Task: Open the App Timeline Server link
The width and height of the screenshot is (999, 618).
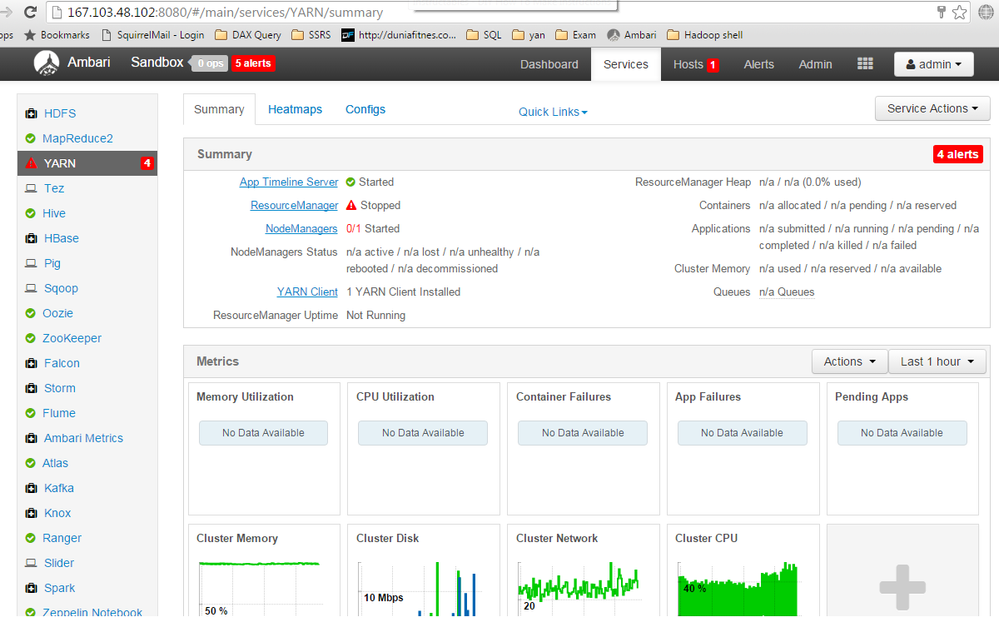Action: 289,182
